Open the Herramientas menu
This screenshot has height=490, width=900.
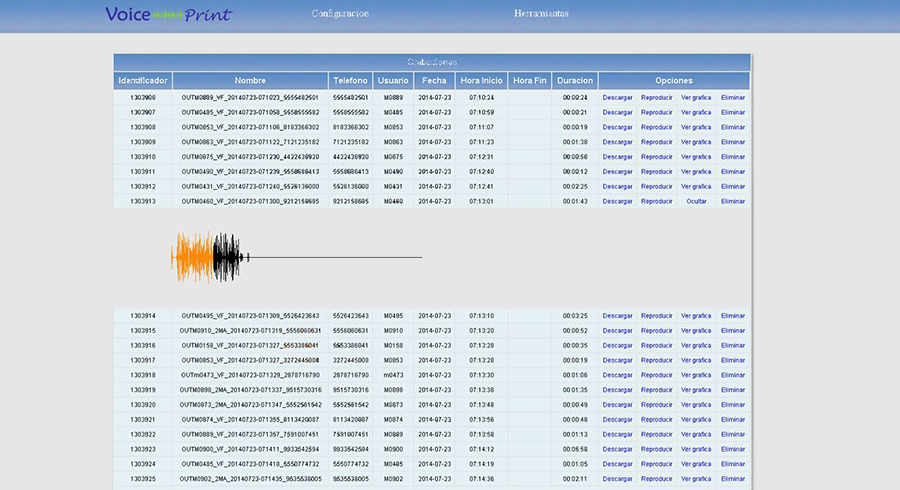(541, 15)
